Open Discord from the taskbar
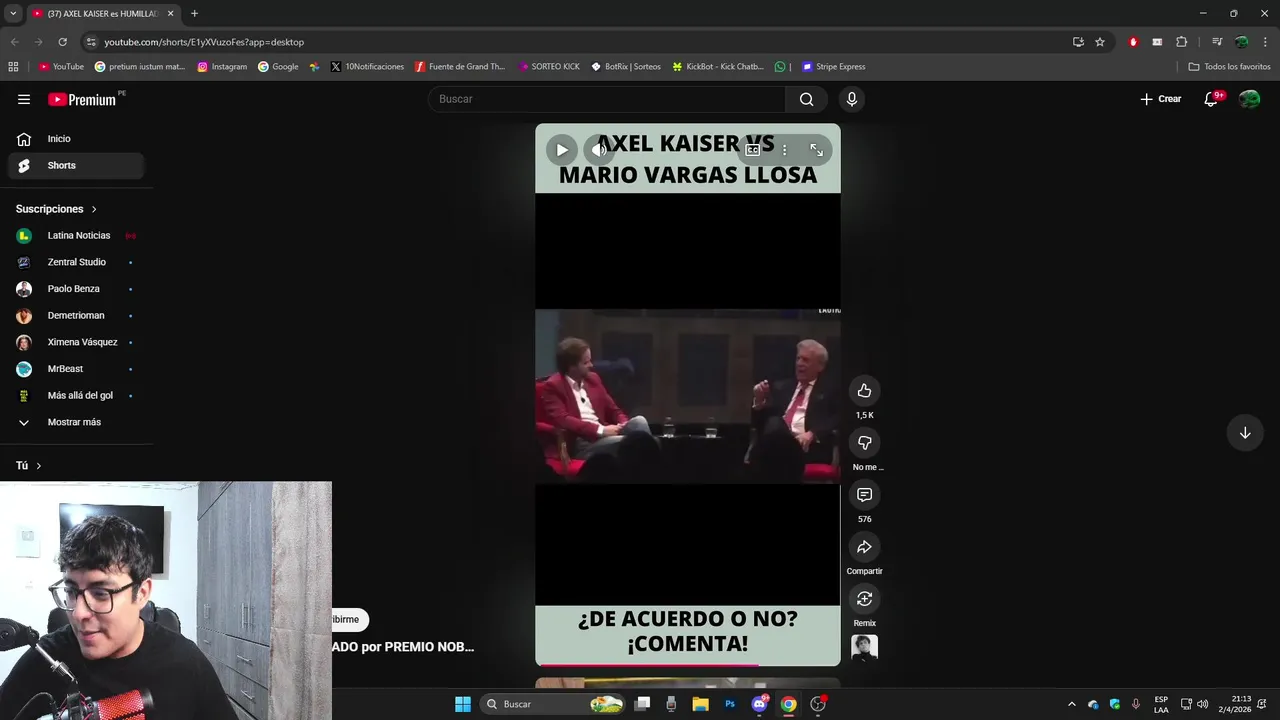Image resolution: width=1280 pixels, height=720 pixels. (x=759, y=704)
